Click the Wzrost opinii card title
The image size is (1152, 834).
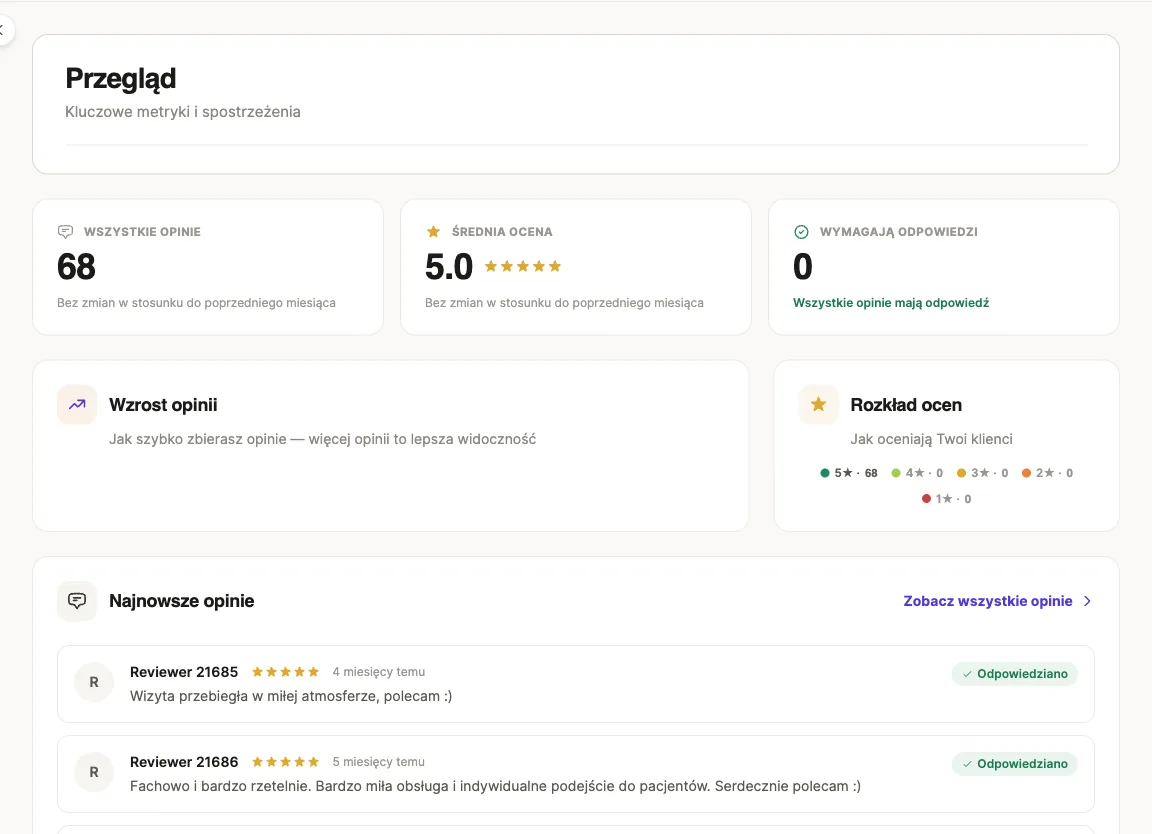click(x=163, y=405)
